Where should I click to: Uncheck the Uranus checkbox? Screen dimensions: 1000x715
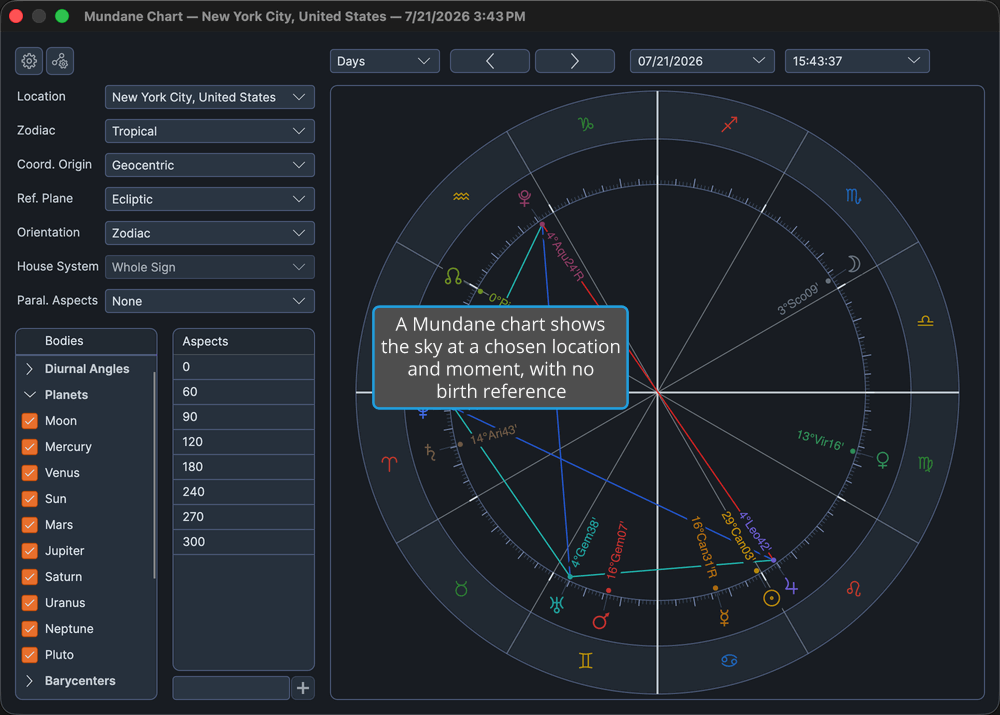pos(29,603)
